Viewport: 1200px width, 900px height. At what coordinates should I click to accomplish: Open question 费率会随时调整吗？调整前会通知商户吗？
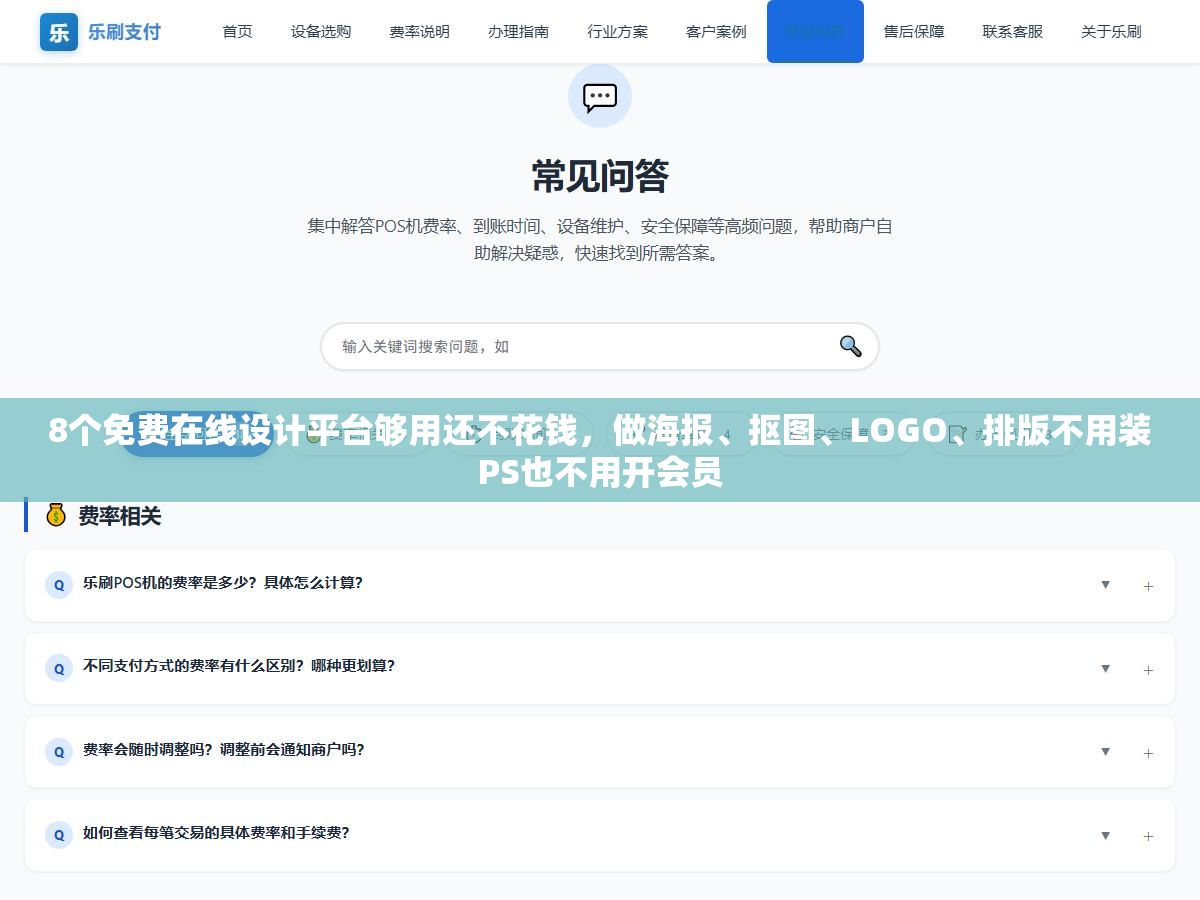click(x=600, y=752)
